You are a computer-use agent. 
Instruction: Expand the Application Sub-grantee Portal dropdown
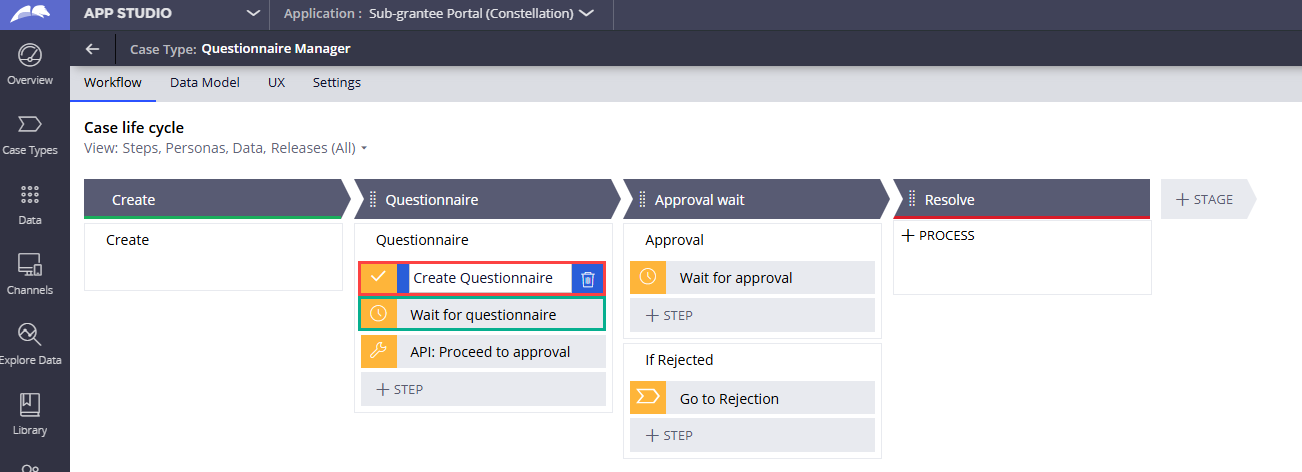[586, 14]
